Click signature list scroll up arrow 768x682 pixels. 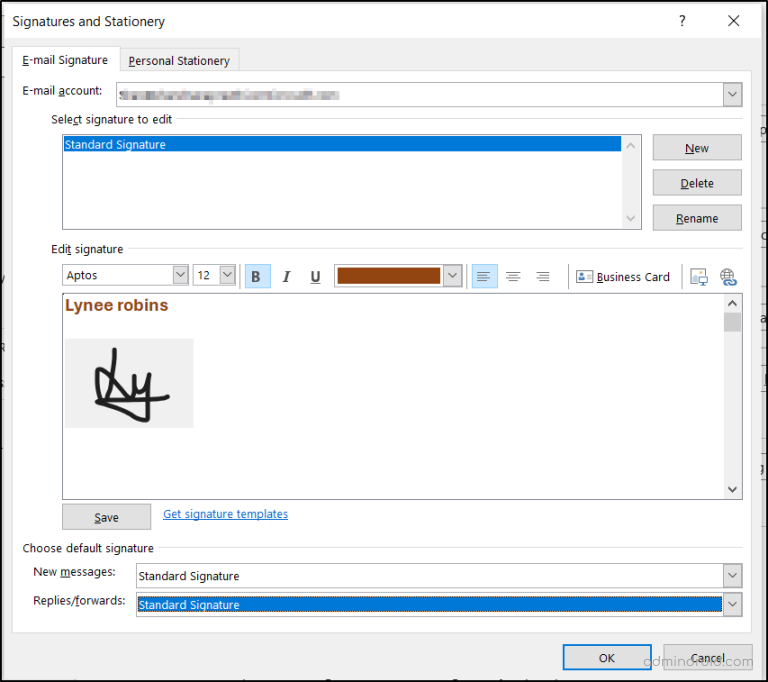click(x=631, y=146)
